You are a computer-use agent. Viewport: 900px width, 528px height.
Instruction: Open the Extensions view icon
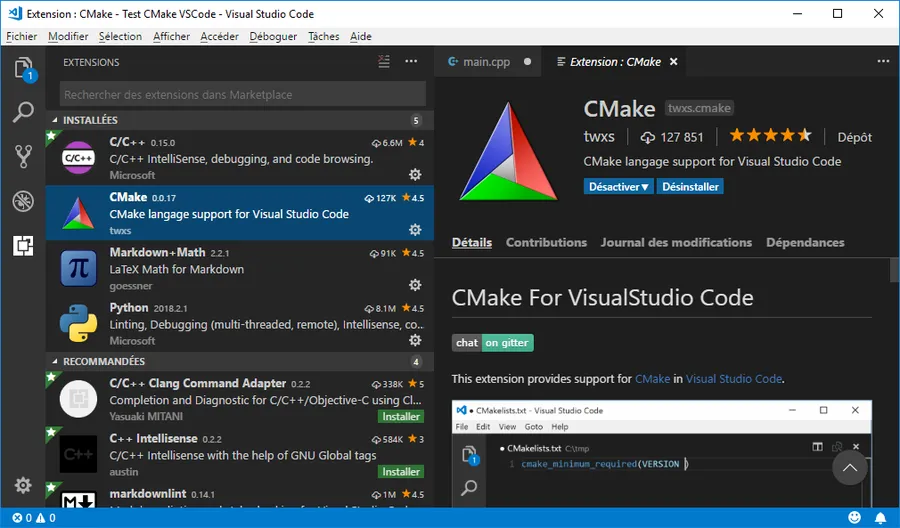23,246
